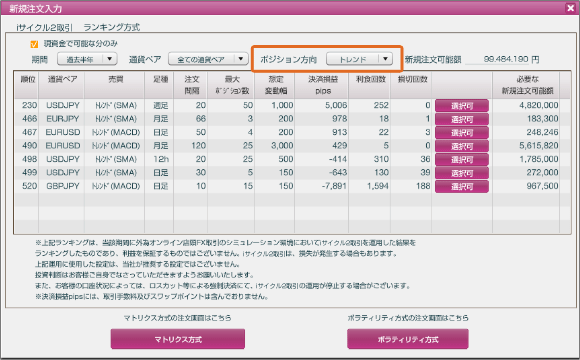The image size is (580, 360).
Task: Click the required amount 4,820,000
Action: tap(539, 105)
